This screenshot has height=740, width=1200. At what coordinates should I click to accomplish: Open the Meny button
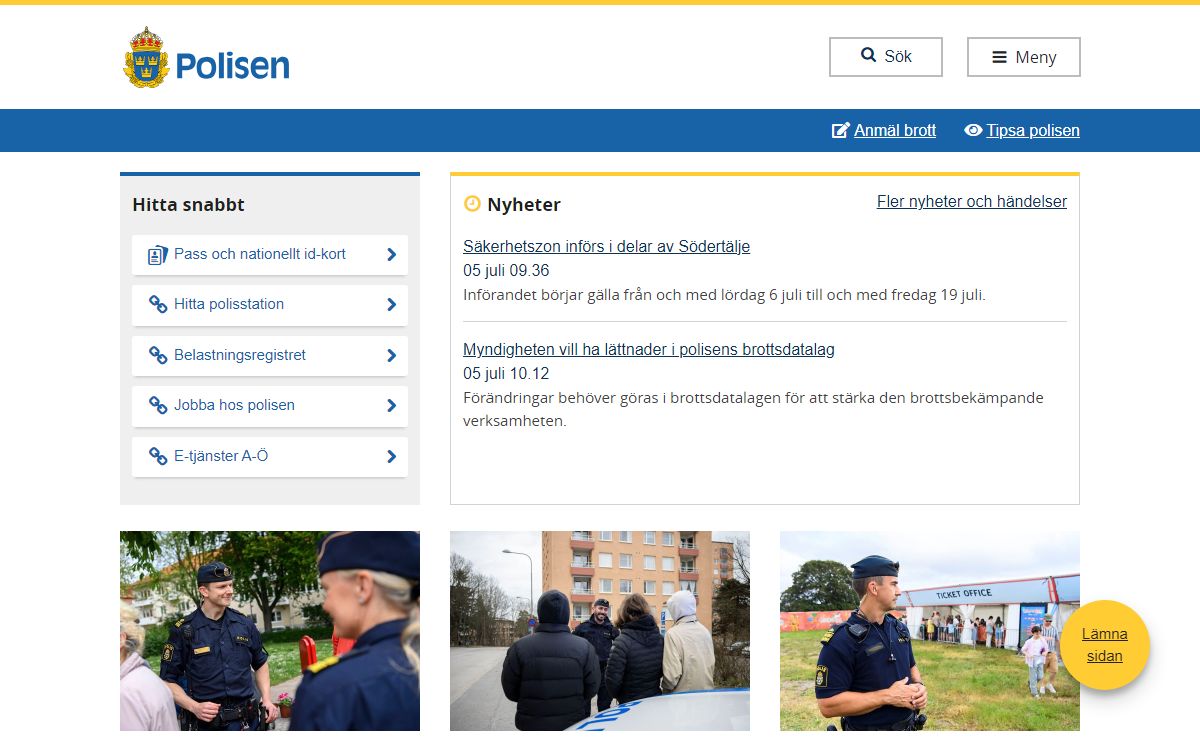1023,57
